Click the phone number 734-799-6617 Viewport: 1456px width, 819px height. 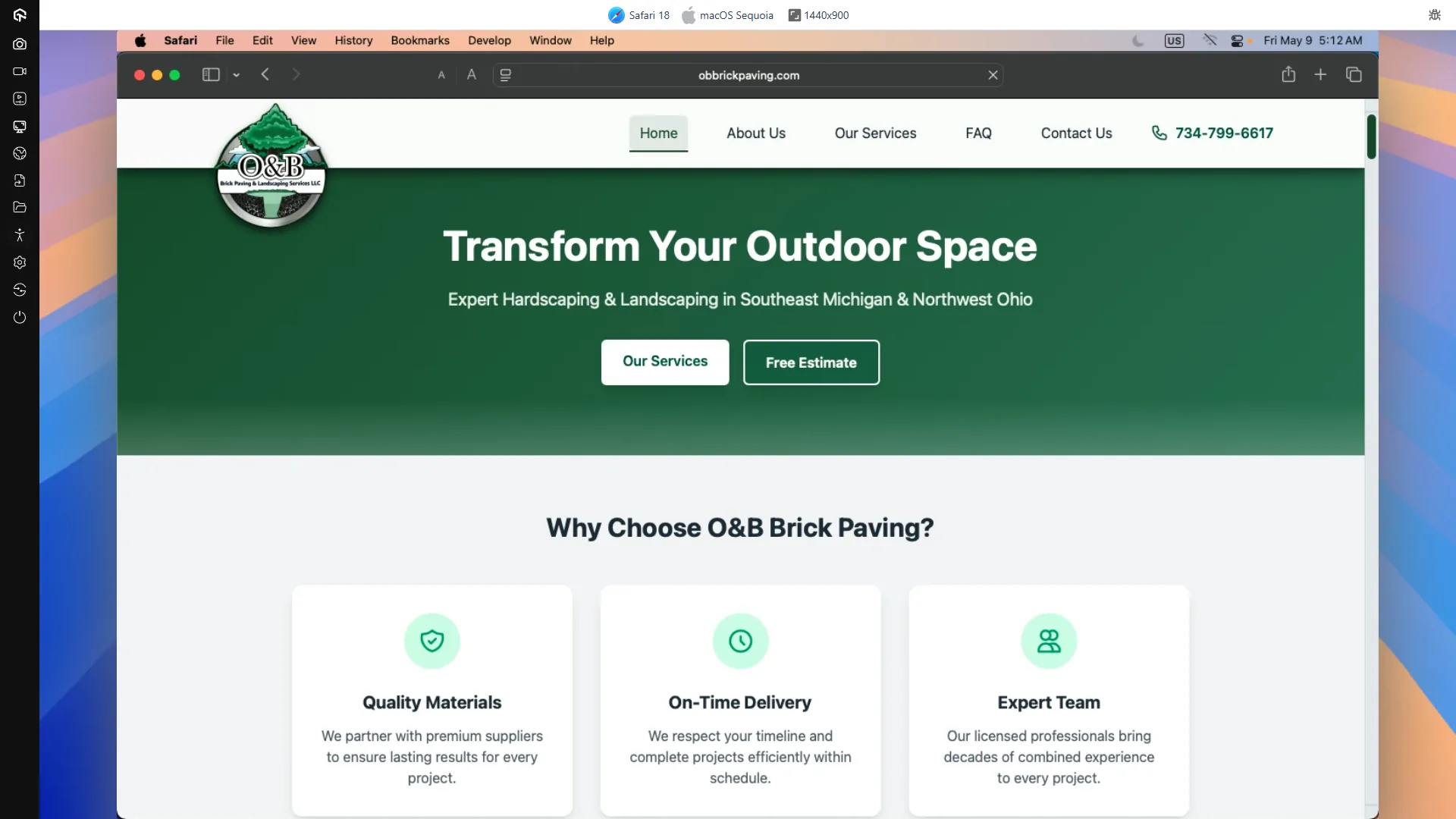coord(1224,133)
